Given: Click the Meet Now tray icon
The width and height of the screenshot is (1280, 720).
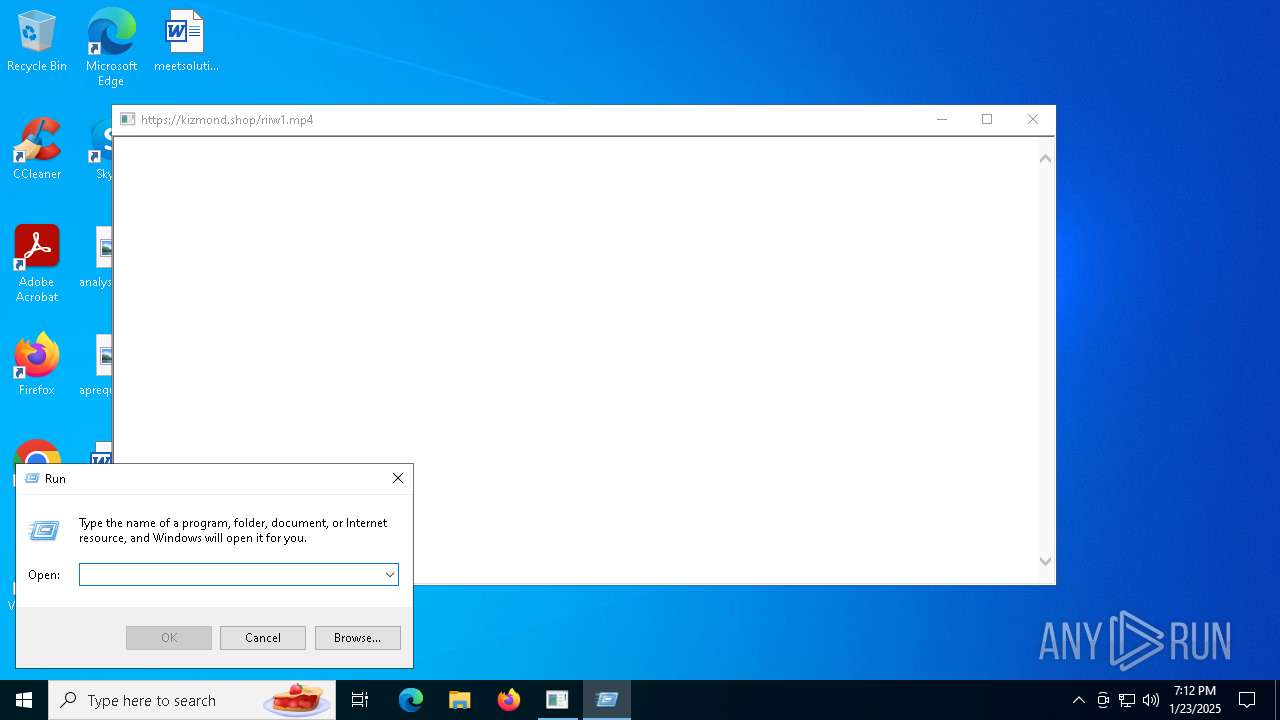Looking at the screenshot, I should click(1103, 700).
